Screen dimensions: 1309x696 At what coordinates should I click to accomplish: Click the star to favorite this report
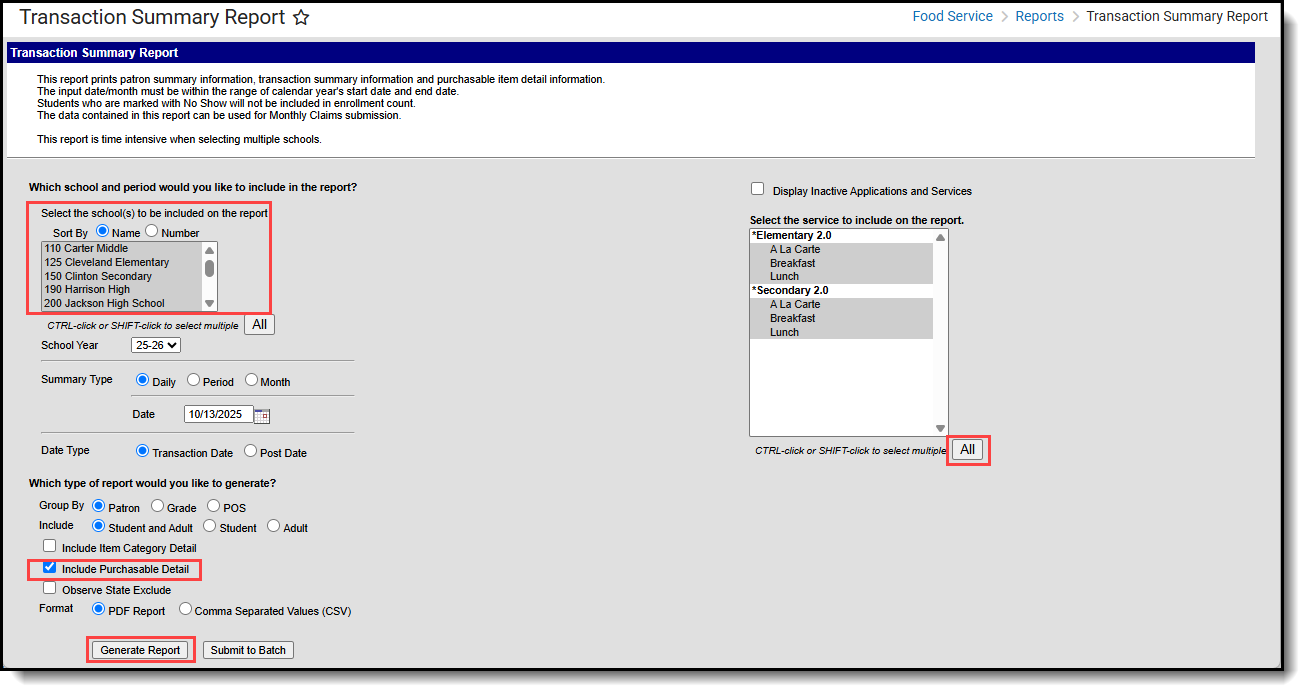(300, 17)
